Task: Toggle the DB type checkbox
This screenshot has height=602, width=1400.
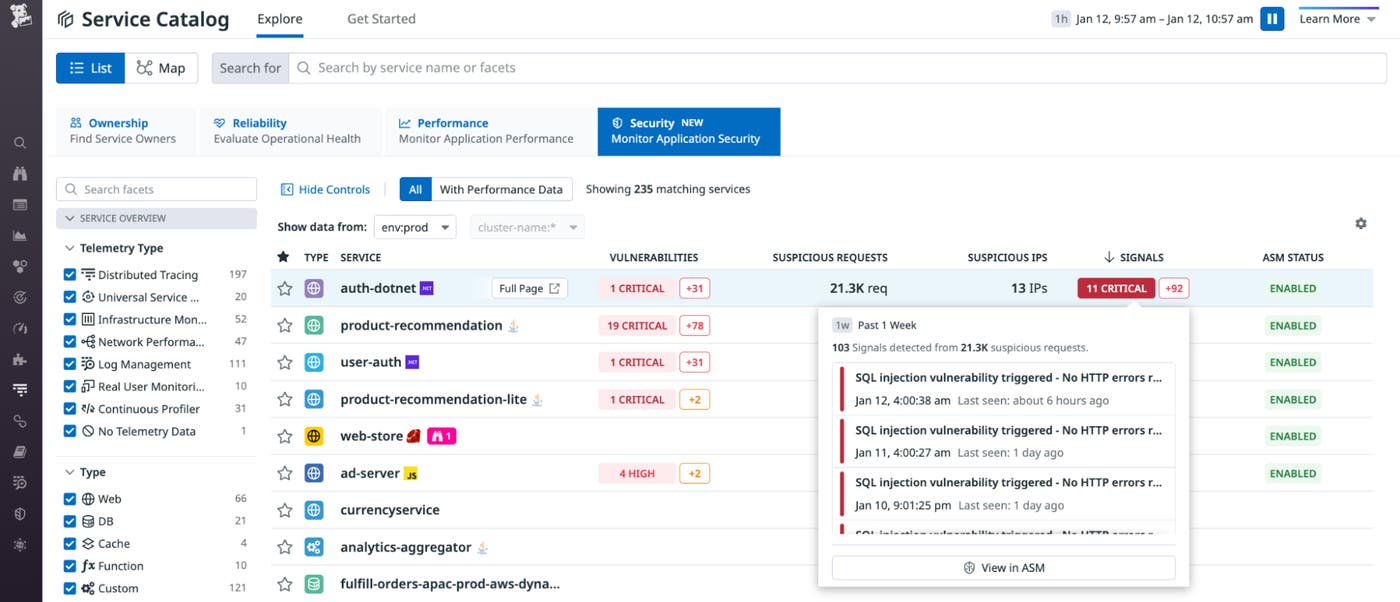Action: (70, 521)
